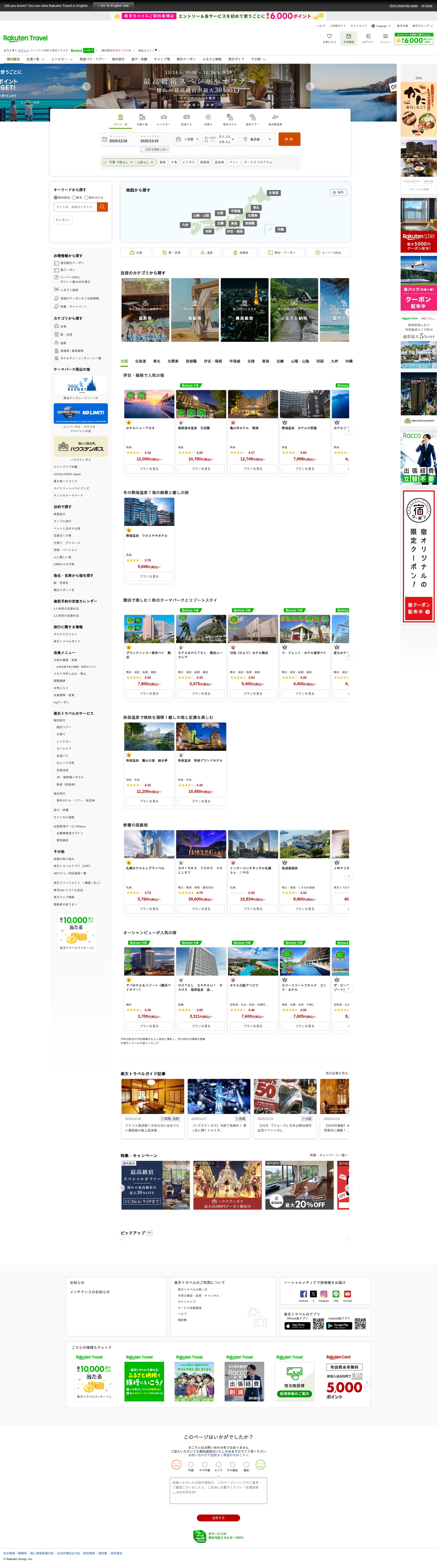Select the 駅名 radio button
Image resolution: width=437 pixels, height=1568 pixels.
coord(74,197)
